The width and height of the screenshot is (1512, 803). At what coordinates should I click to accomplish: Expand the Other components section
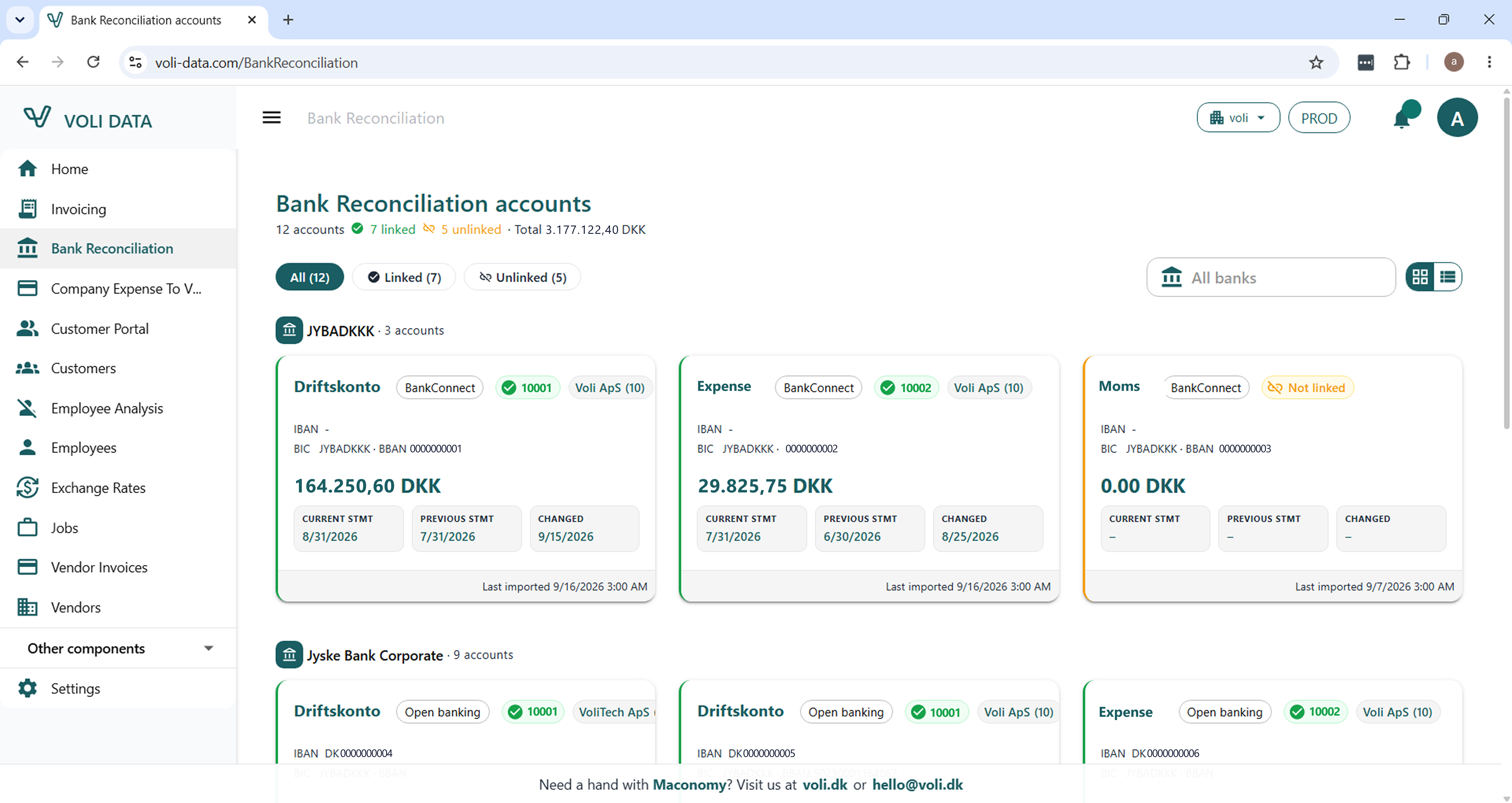click(x=118, y=648)
